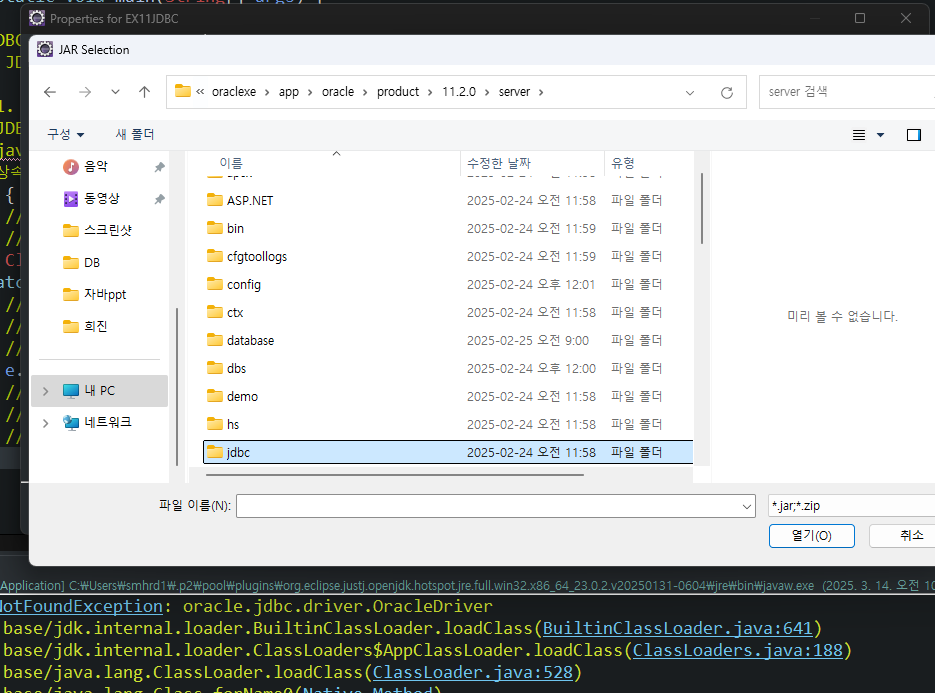This screenshot has height=693, width=935.
Task: Unpin 음악 using its pin icon
Action: pyautogui.click(x=159, y=167)
